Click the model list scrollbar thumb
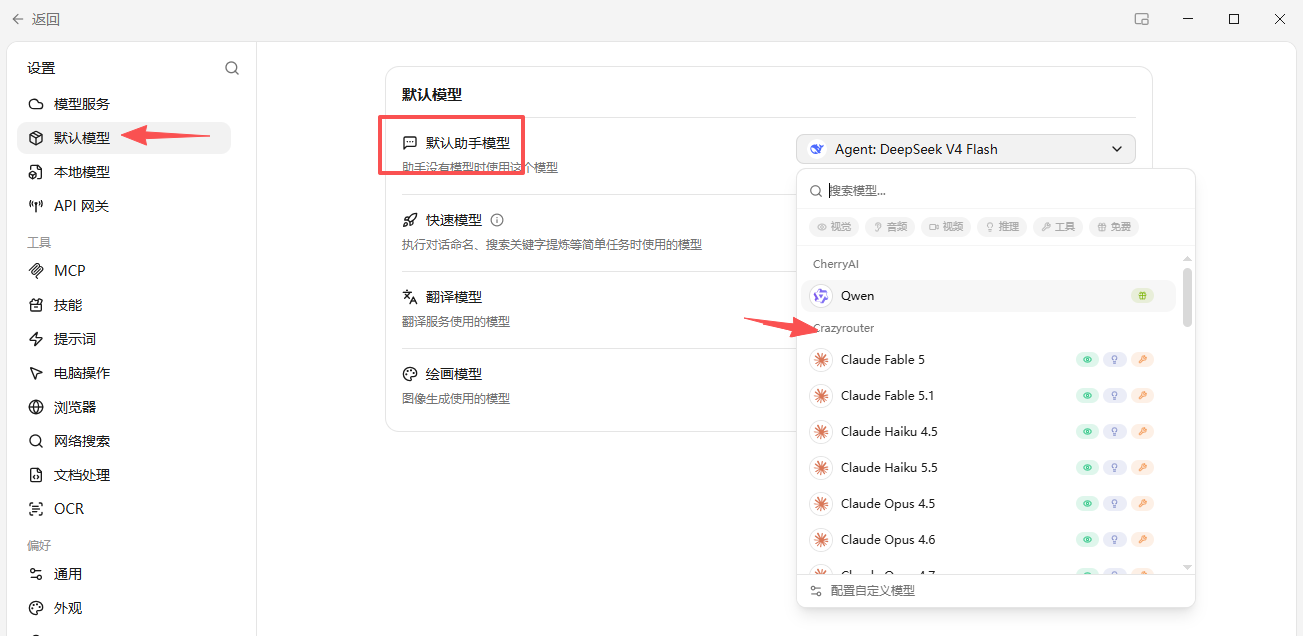 coord(1187,296)
